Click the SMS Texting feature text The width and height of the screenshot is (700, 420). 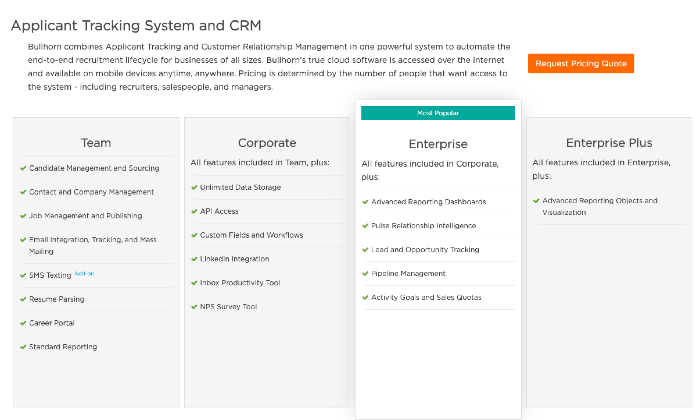click(50, 275)
